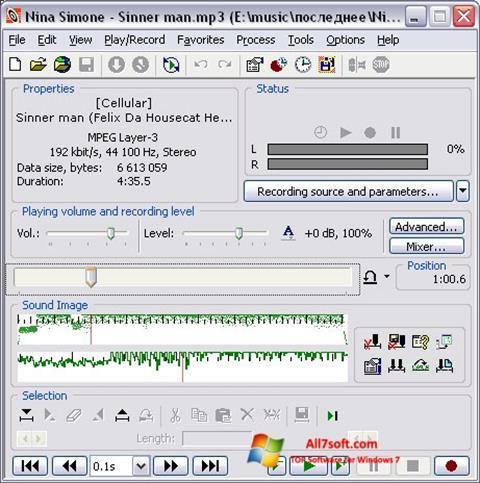Click the globe folder open-from-Internet icon
The height and width of the screenshot is (483, 480).
pyautogui.click(x=62, y=64)
